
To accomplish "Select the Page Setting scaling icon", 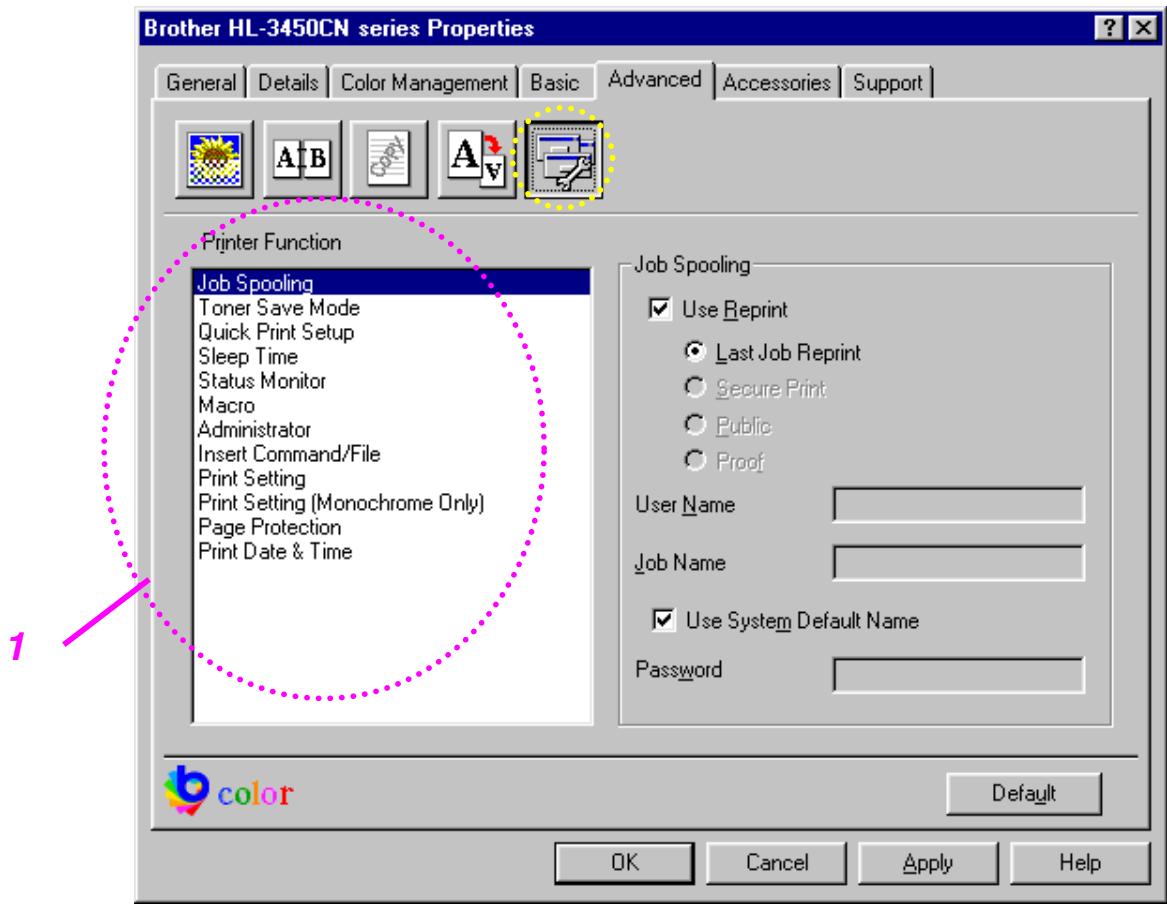I will (477, 158).
